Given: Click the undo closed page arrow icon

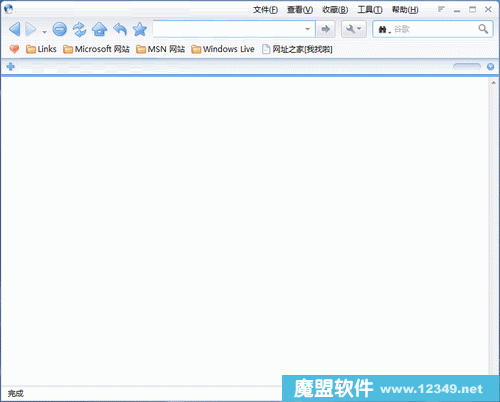Looking at the screenshot, I should point(120,29).
